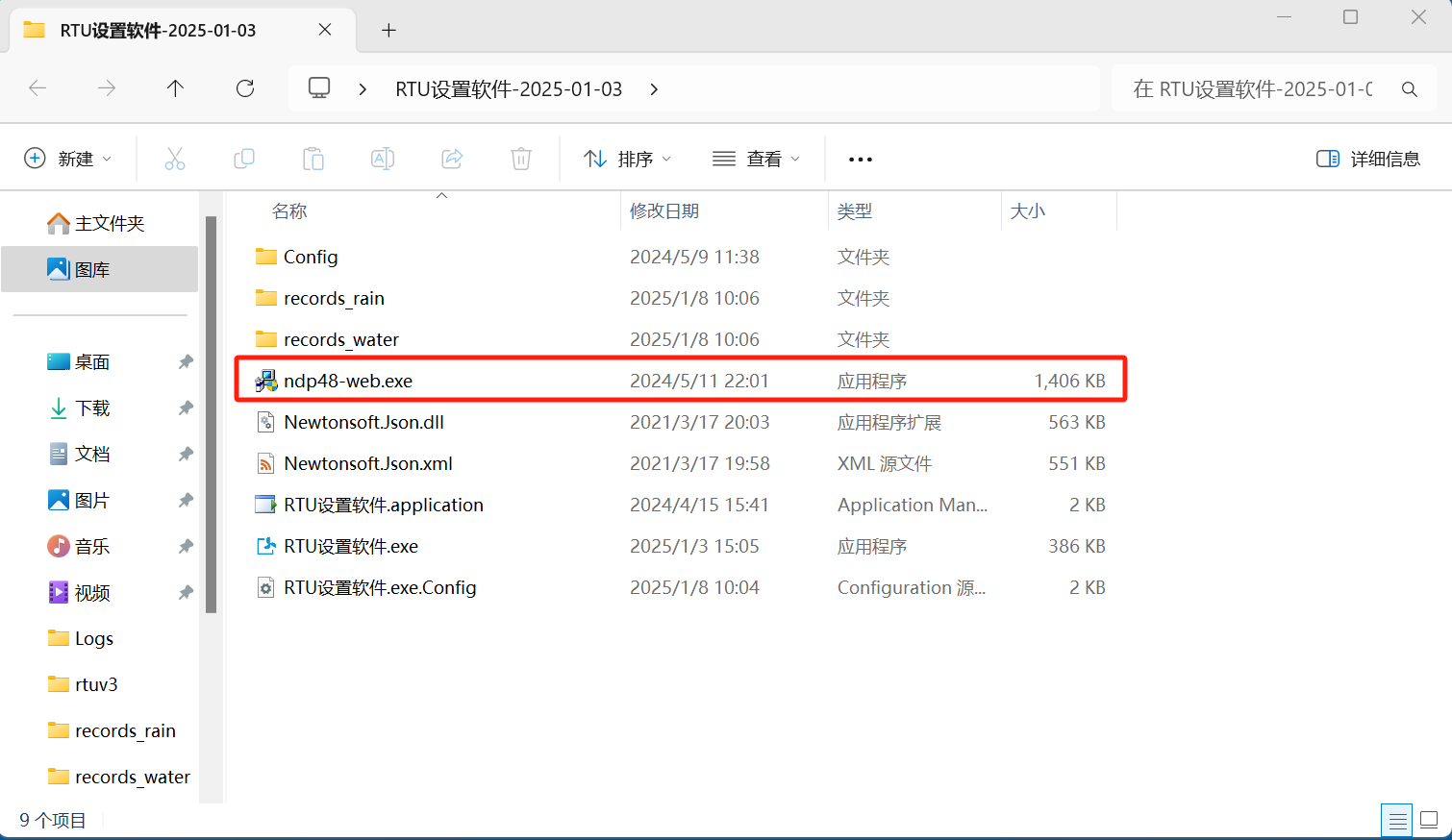This screenshot has height=840, width=1452.
Task: Click the 1,406 KB size cell
Action: click(1069, 381)
